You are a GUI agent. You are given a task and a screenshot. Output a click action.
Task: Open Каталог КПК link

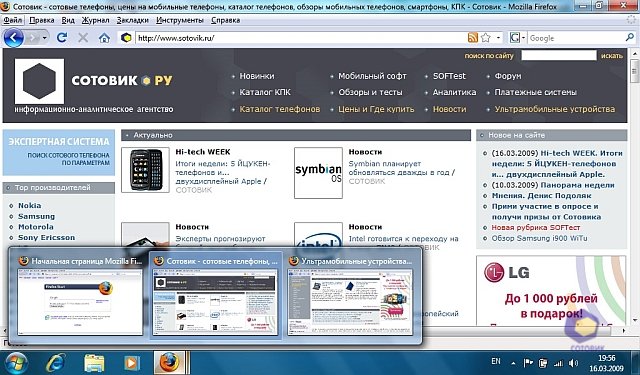point(265,92)
